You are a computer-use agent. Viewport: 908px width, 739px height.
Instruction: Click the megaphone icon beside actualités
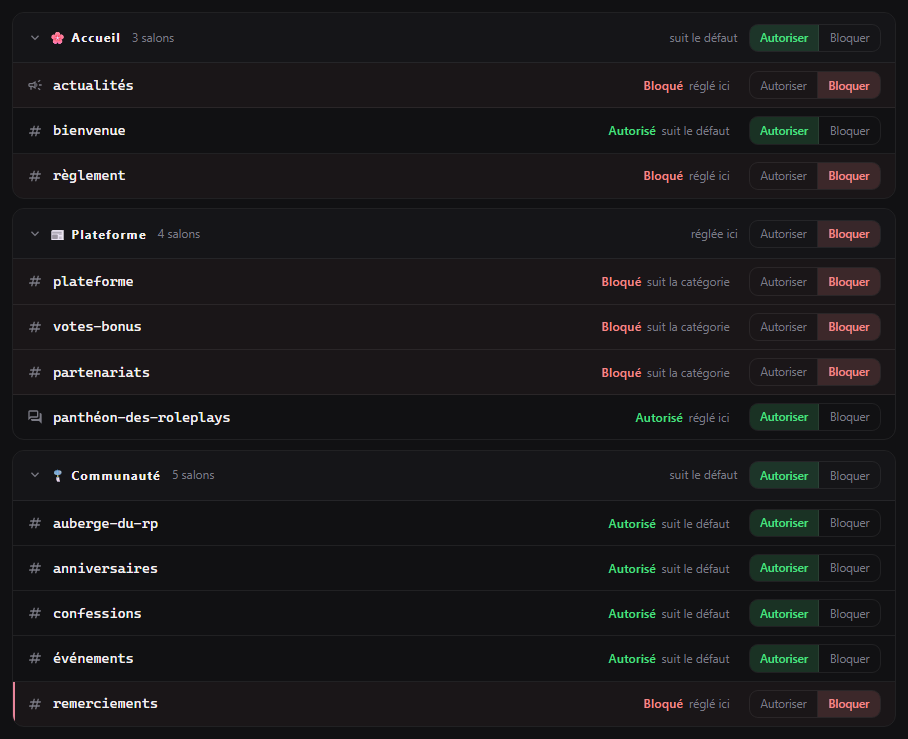coord(35,85)
